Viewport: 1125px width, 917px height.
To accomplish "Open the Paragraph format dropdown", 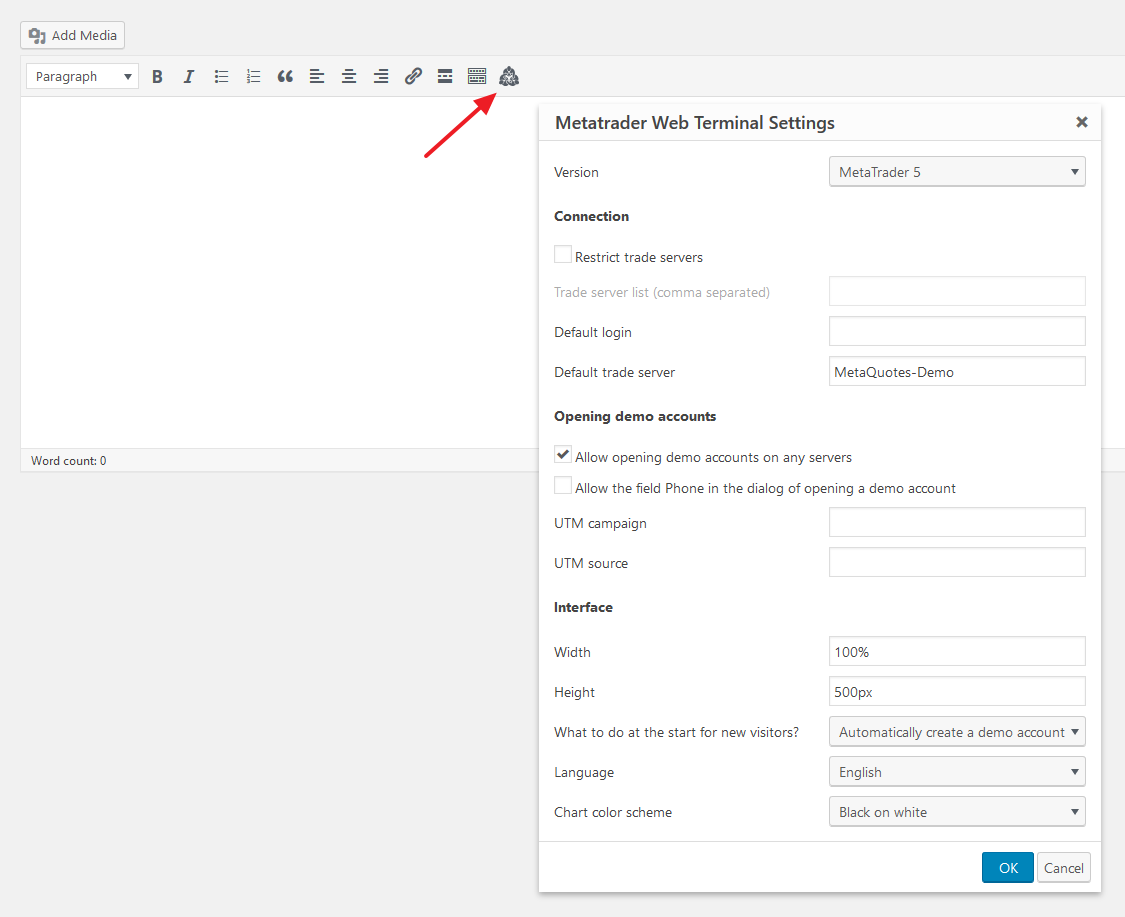I will click(82, 76).
